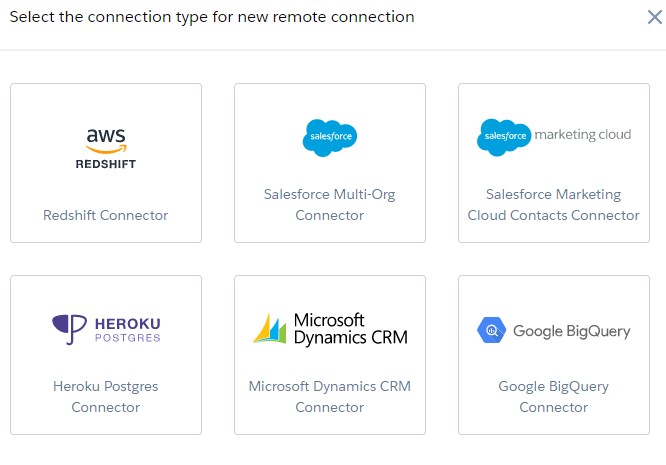Click the Heroku purple elephant symbol
666x465 pixels.
(x=69, y=329)
